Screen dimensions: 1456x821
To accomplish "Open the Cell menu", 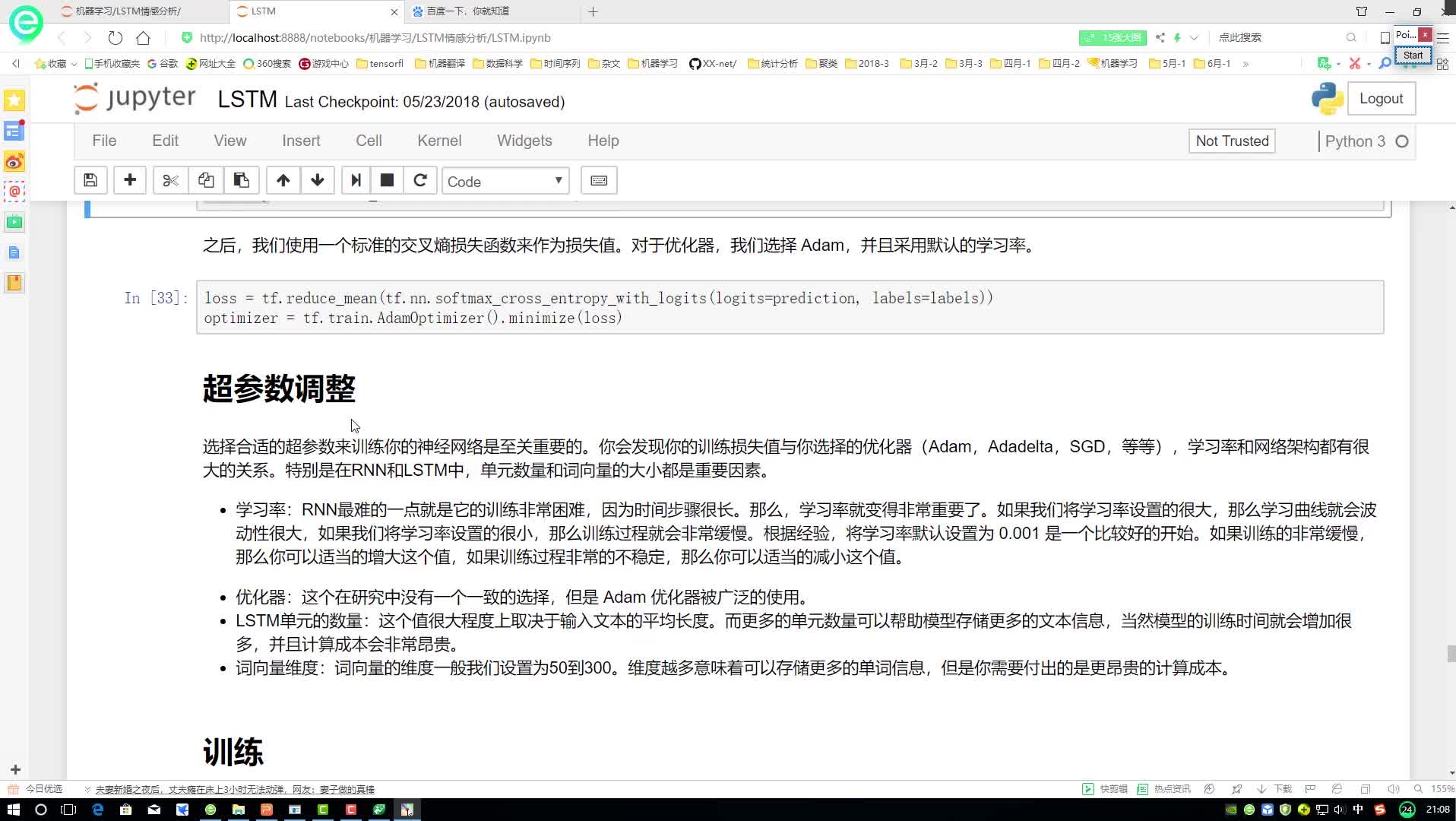I will tap(369, 141).
